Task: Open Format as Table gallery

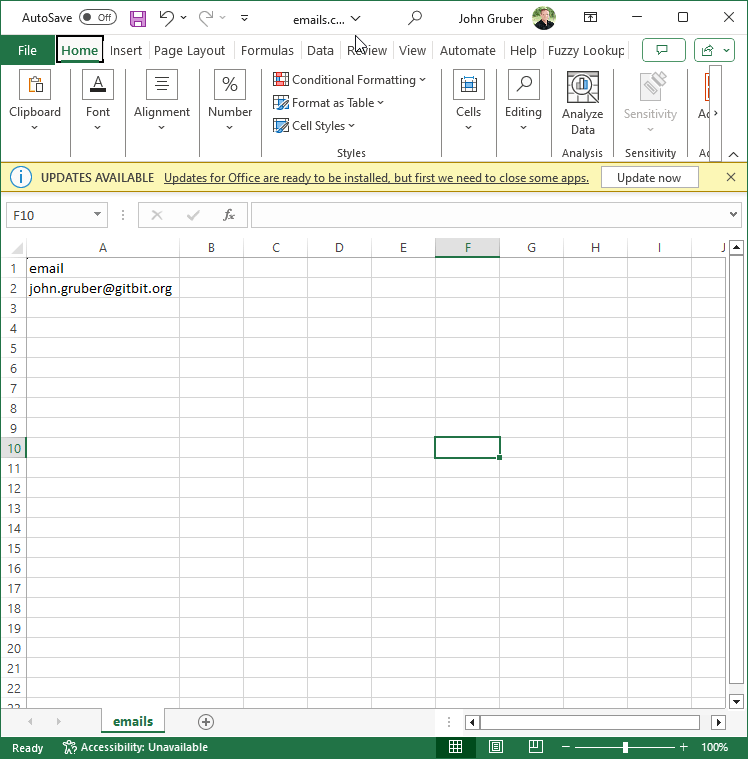Action: [x=328, y=103]
